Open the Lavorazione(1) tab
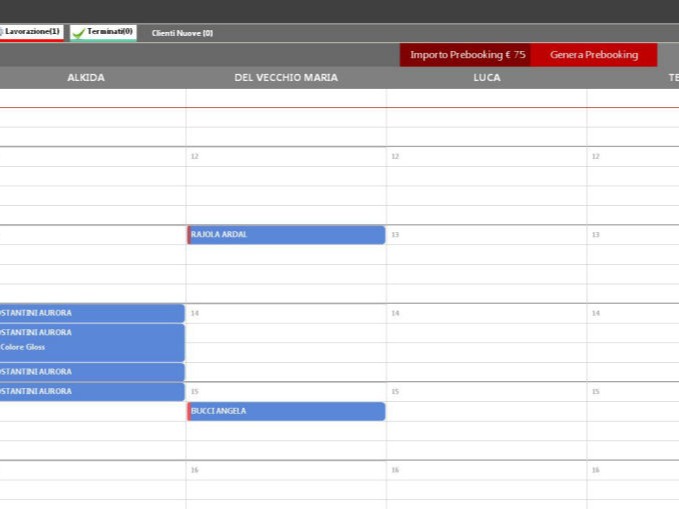Image resolution: width=679 pixels, height=509 pixels. 31,32
